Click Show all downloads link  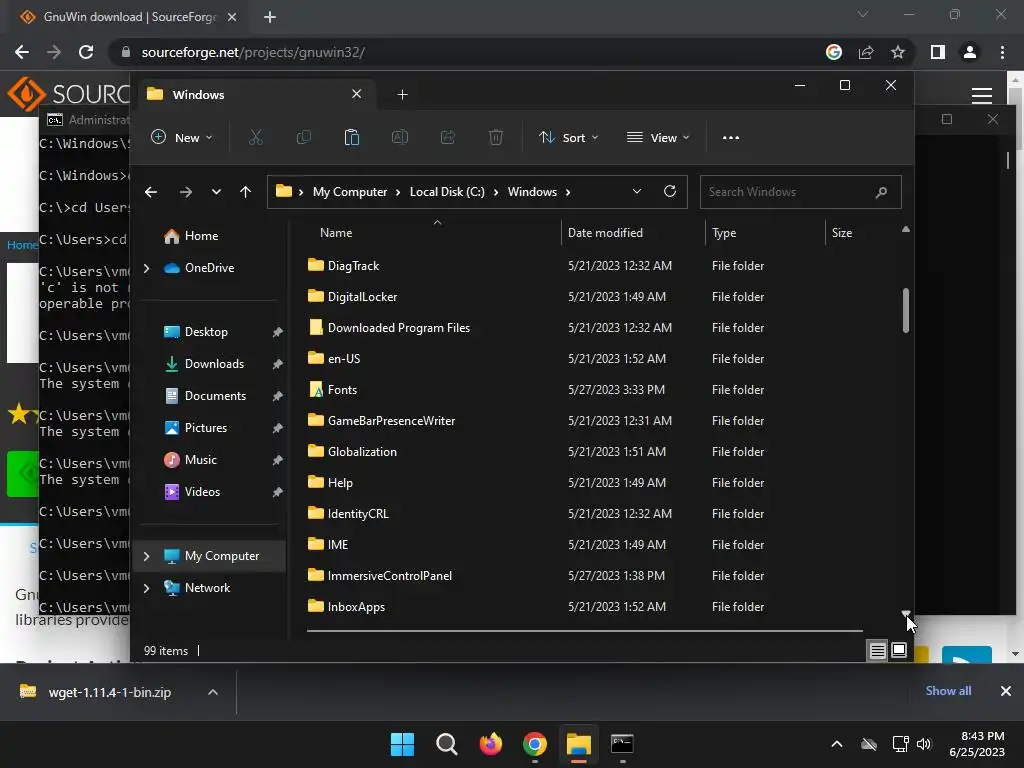[948, 691]
